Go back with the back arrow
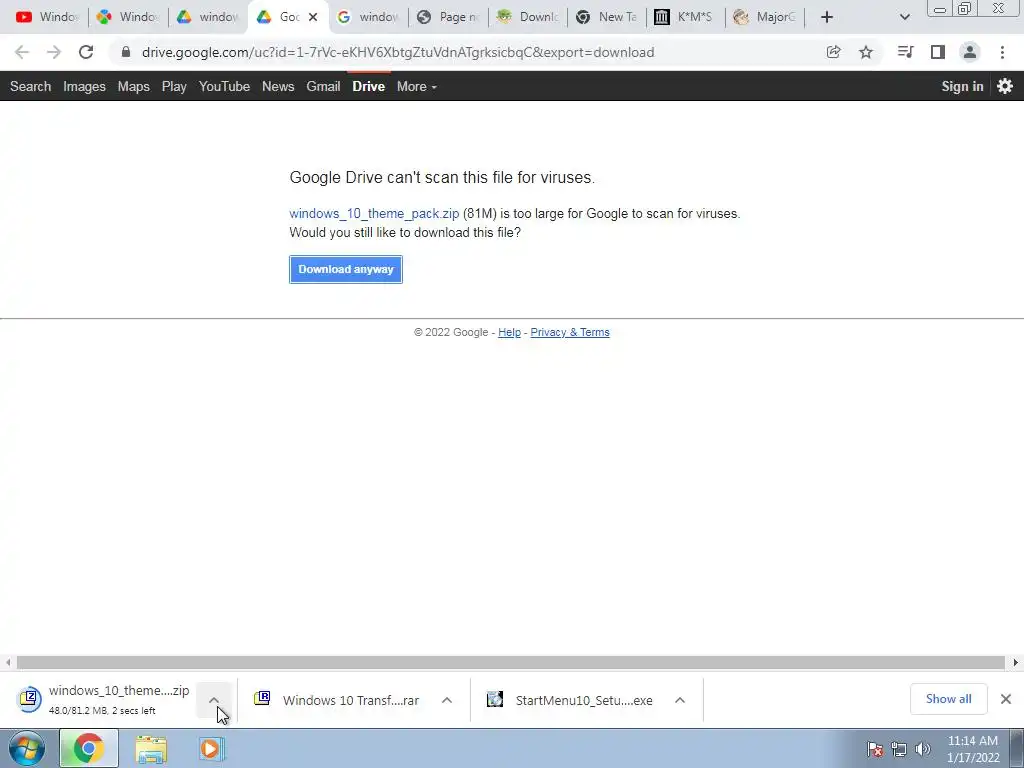Image resolution: width=1024 pixels, height=768 pixels. 22,52
